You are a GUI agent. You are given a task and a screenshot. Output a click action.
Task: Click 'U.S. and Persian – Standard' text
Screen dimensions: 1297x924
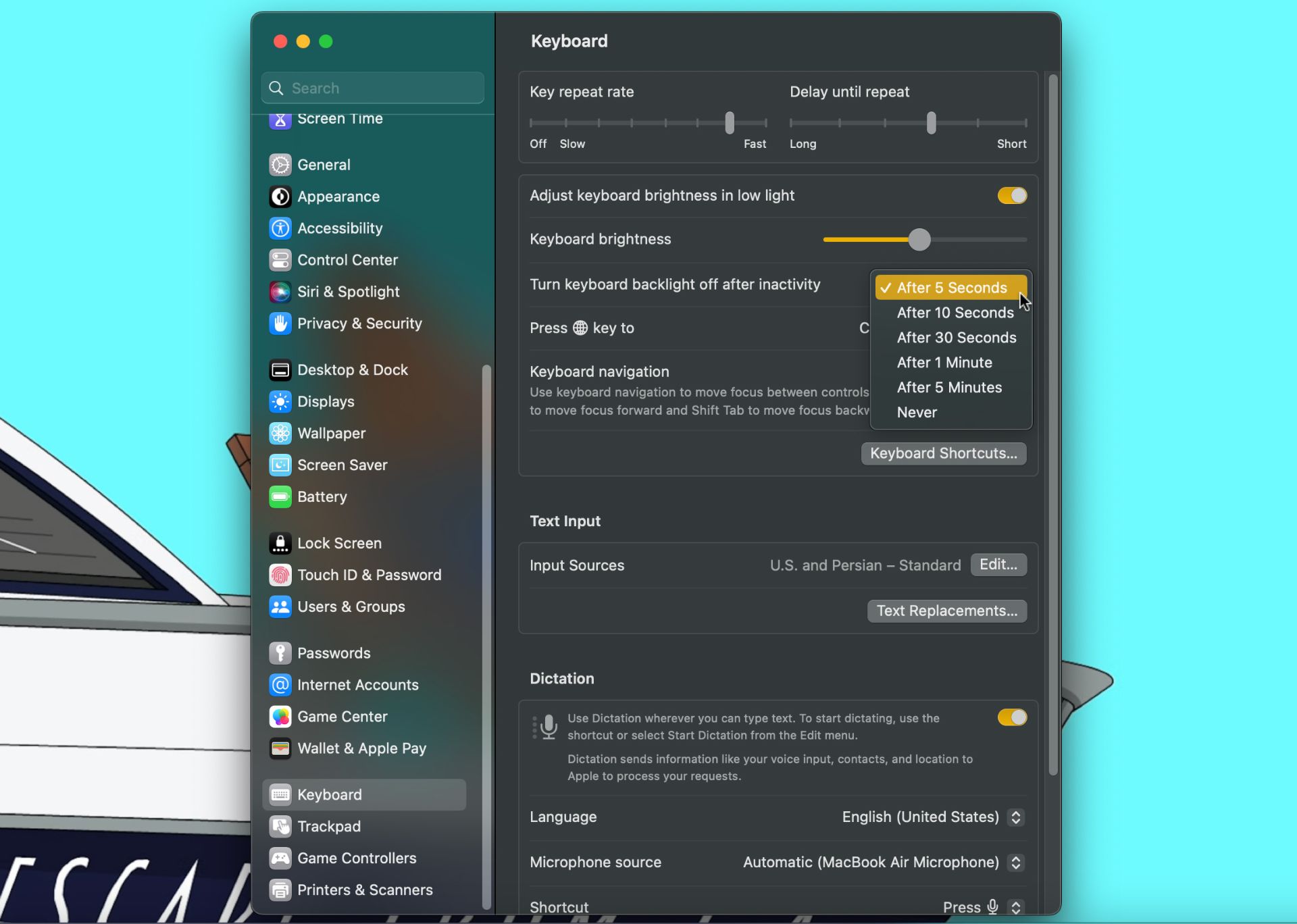pyautogui.click(x=865, y=565)
